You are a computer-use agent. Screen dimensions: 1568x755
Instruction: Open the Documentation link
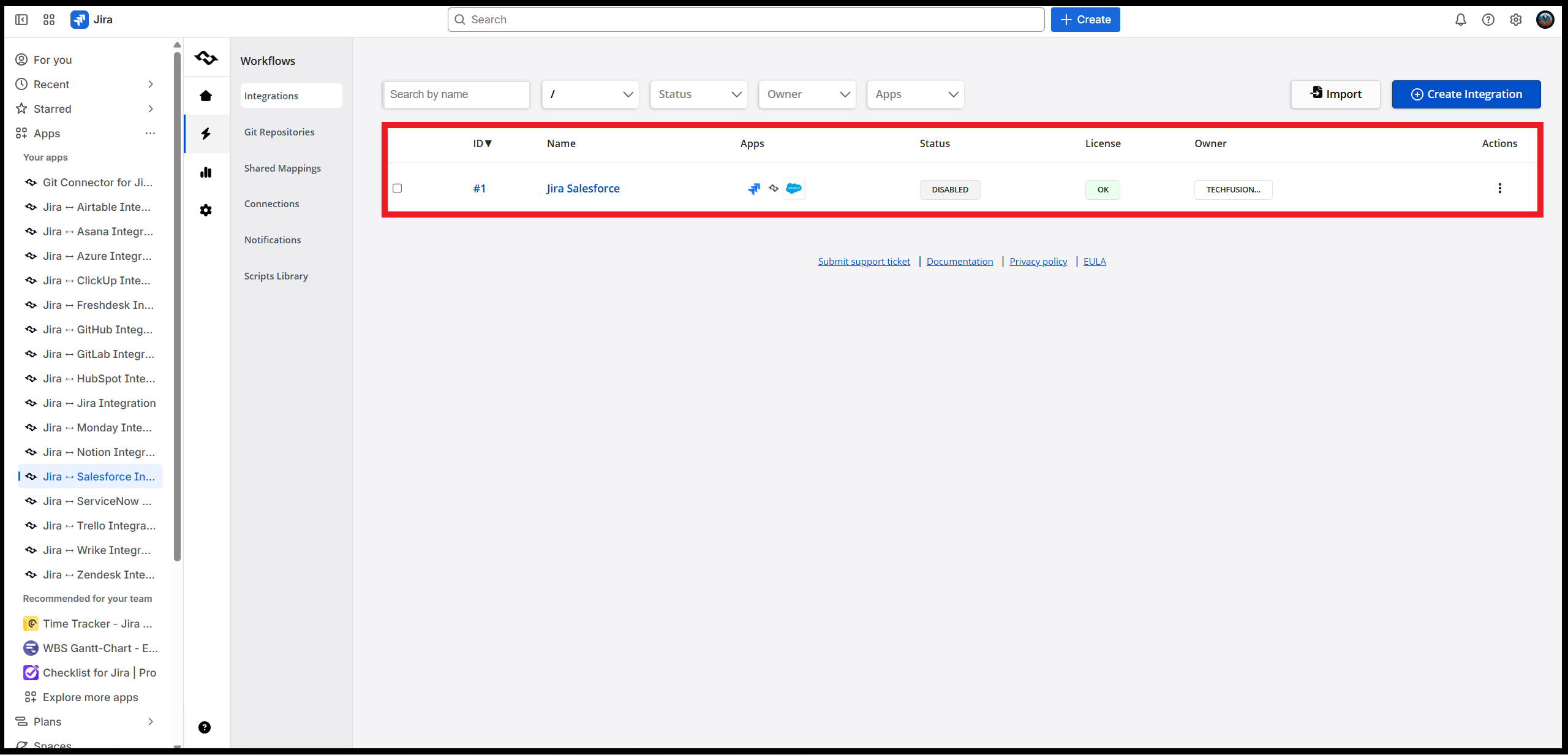960,261
